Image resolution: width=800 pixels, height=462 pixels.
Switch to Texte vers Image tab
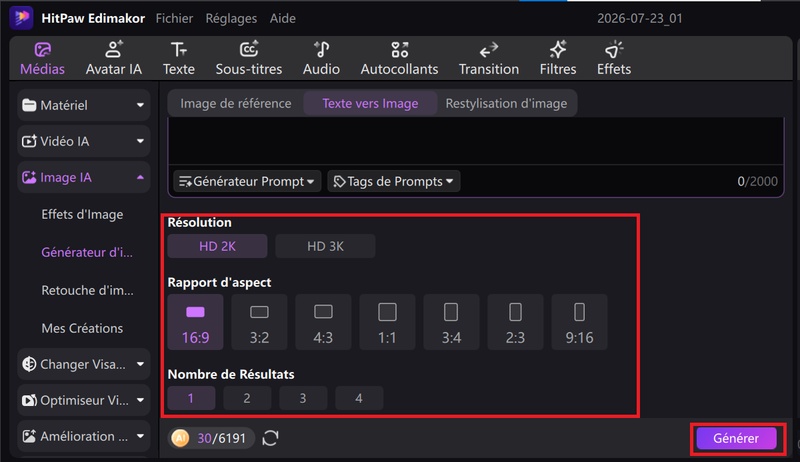tap(370, 104)
